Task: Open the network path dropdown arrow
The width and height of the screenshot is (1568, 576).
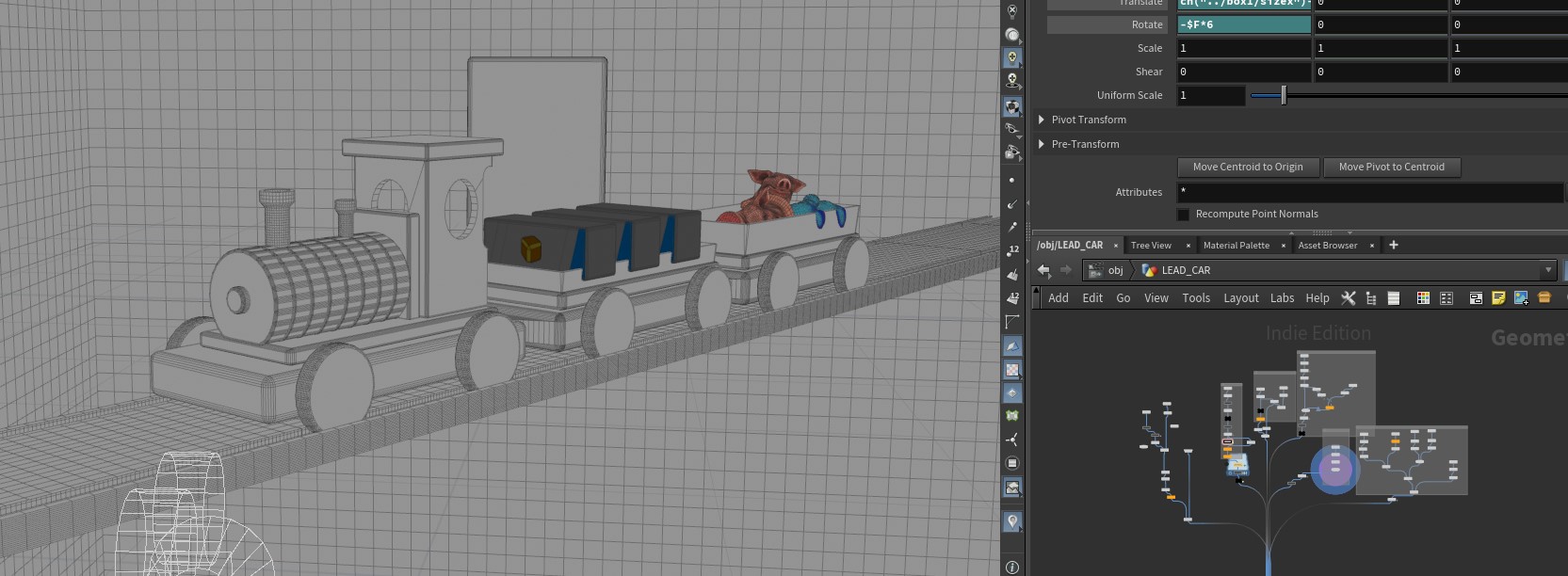Action: (x=1548, y=270)
